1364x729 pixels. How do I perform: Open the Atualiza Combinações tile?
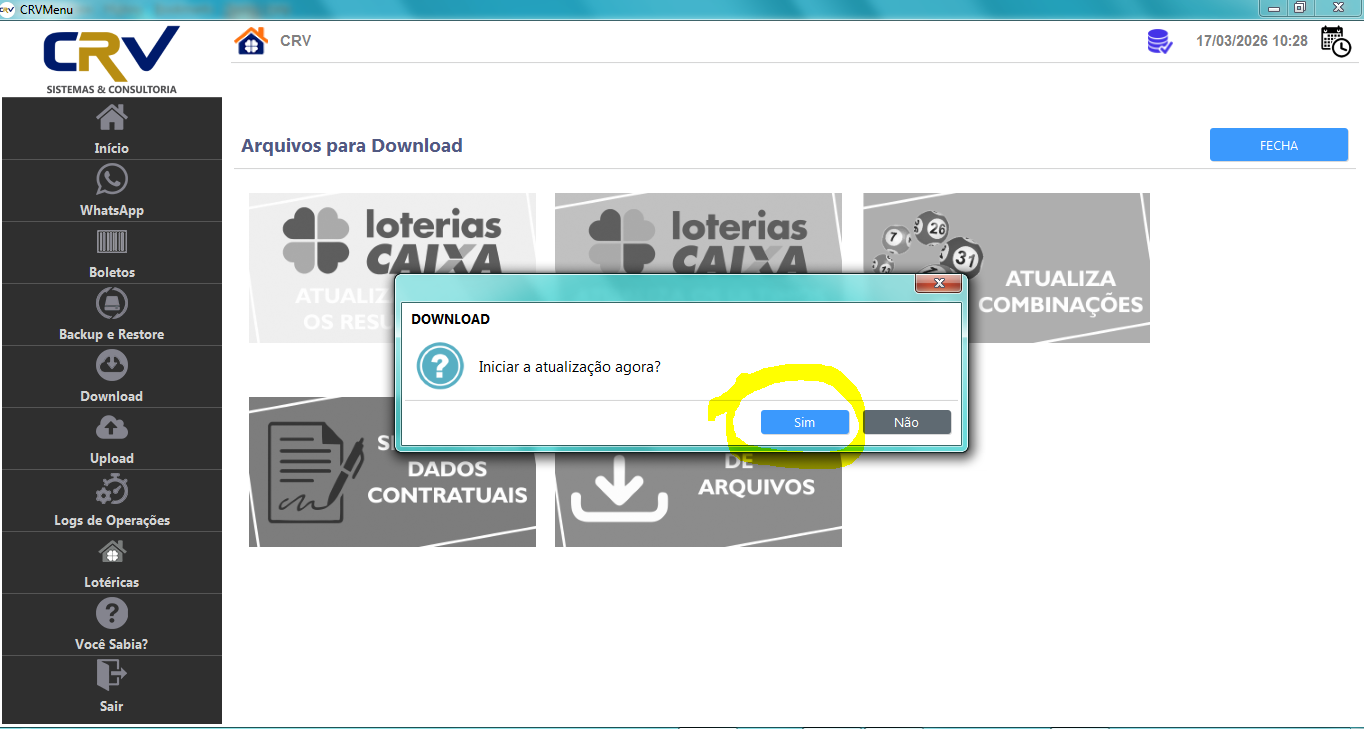coord(1006,268)
